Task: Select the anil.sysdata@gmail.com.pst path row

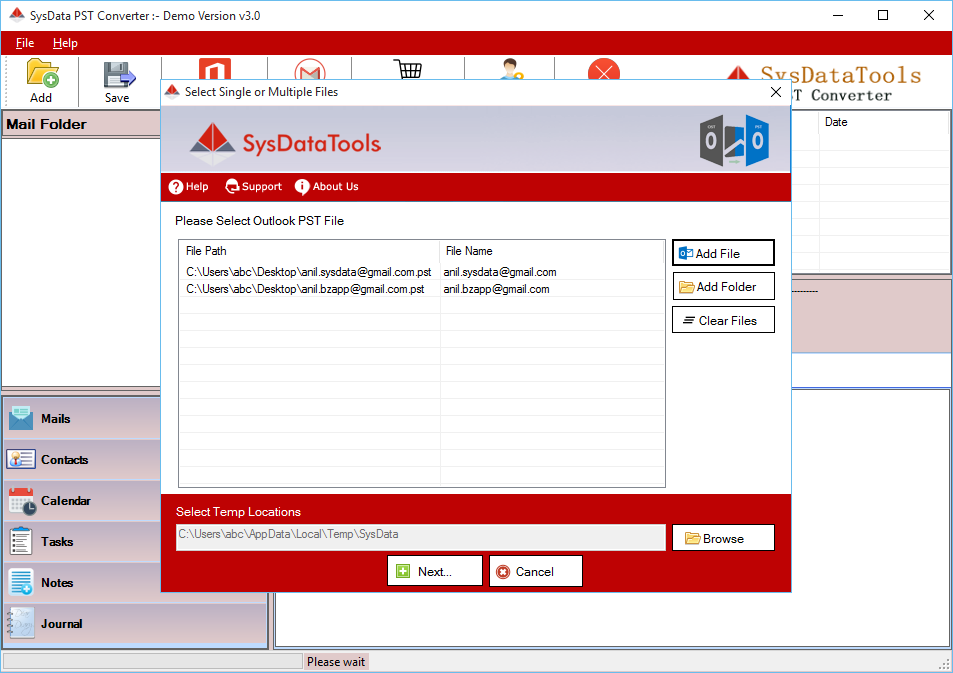Action: (309, 272)
